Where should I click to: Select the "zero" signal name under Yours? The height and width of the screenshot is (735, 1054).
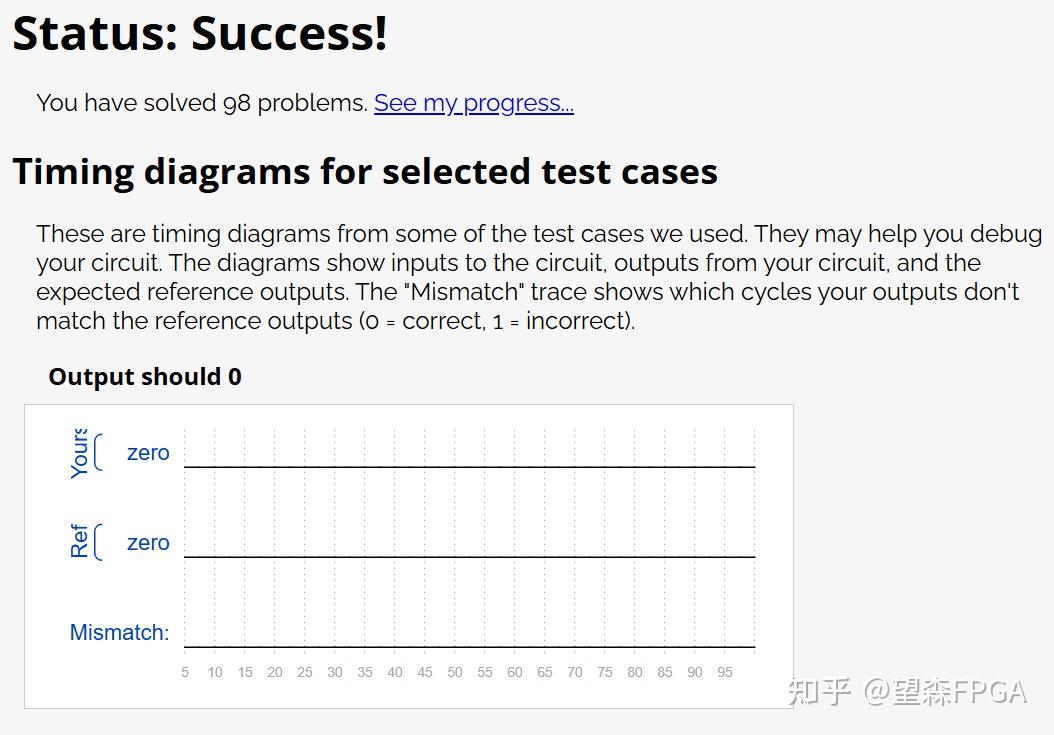(148, 453)
